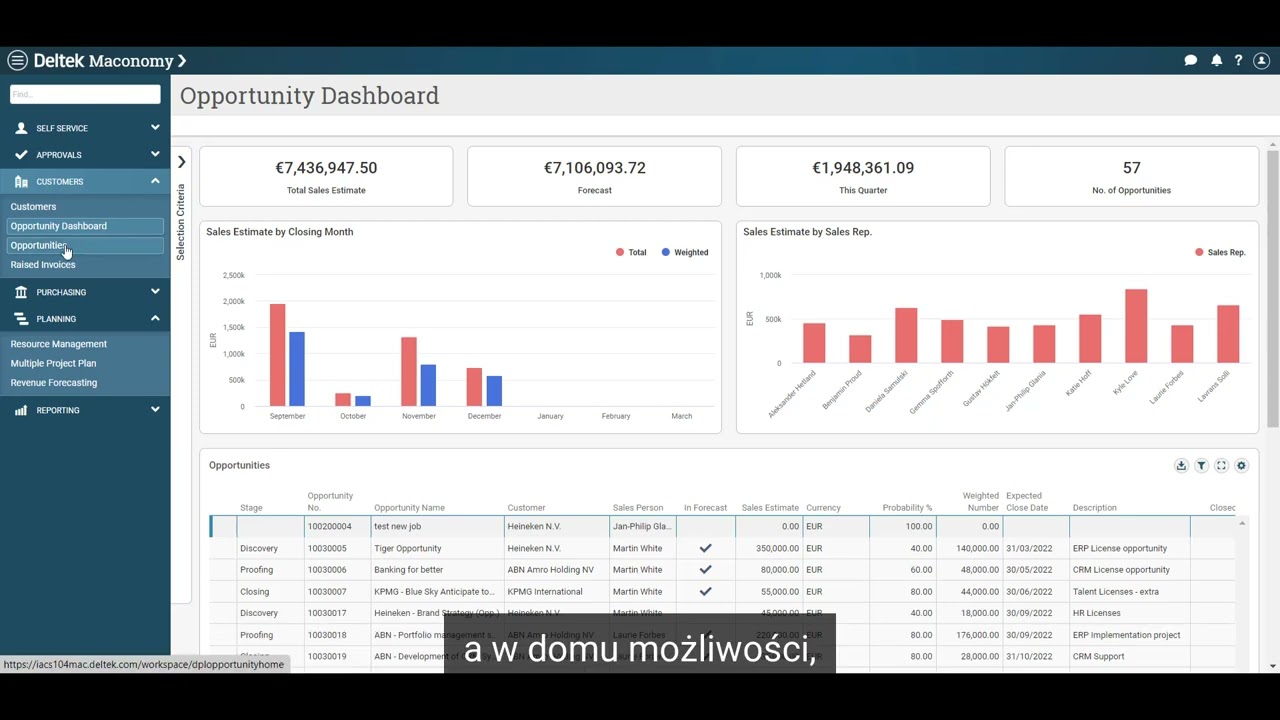The image size is (1280, 720).
Task: Export the Opportunities table via download icon
Action: click(1181, 466)
